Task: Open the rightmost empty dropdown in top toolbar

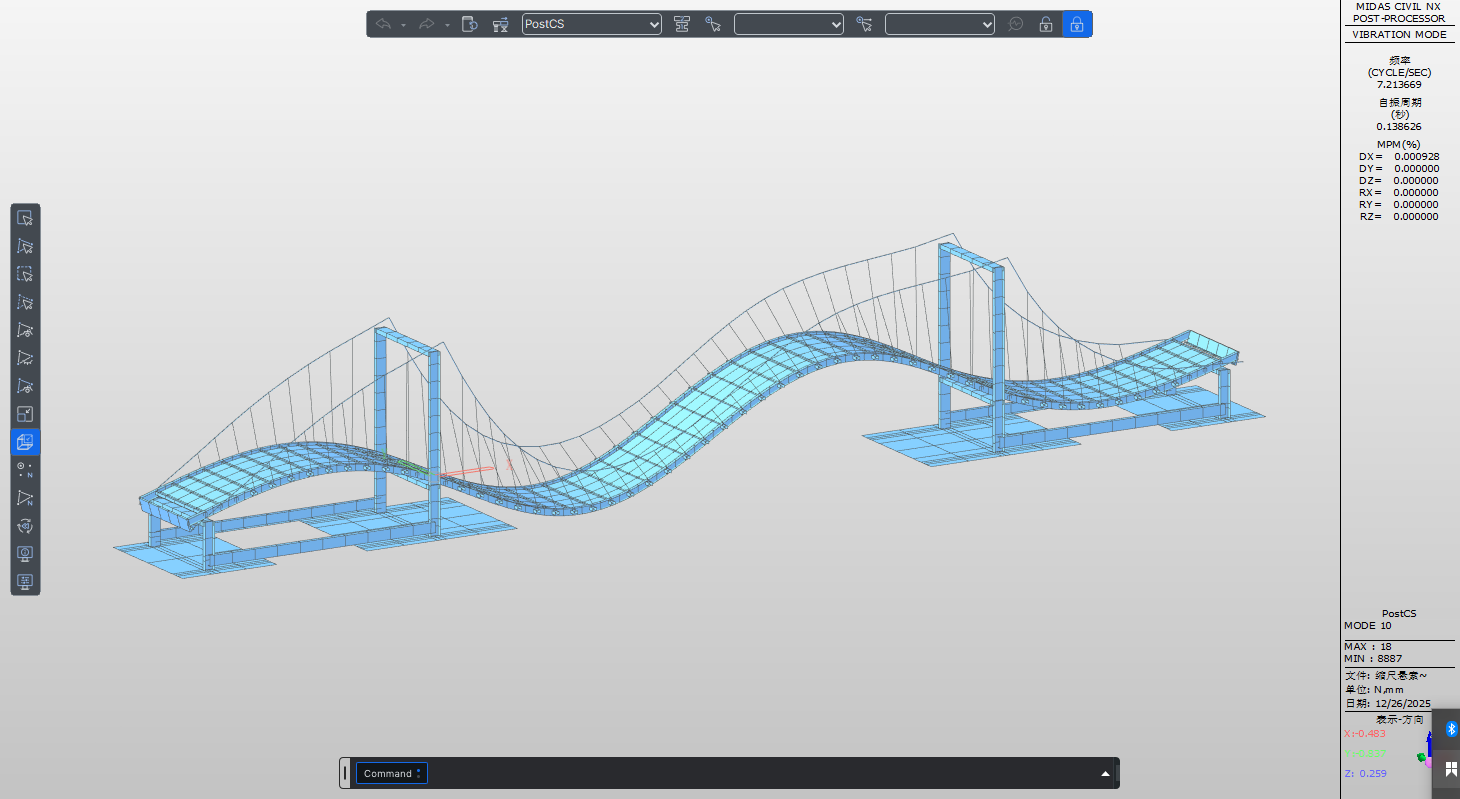Action: tap(939, 24)
